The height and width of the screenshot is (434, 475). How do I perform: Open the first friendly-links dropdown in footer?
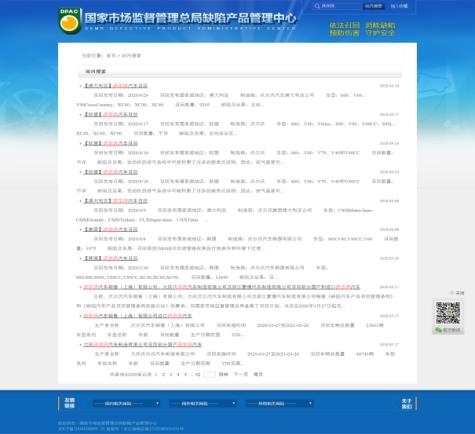click(x=126, y=403)
